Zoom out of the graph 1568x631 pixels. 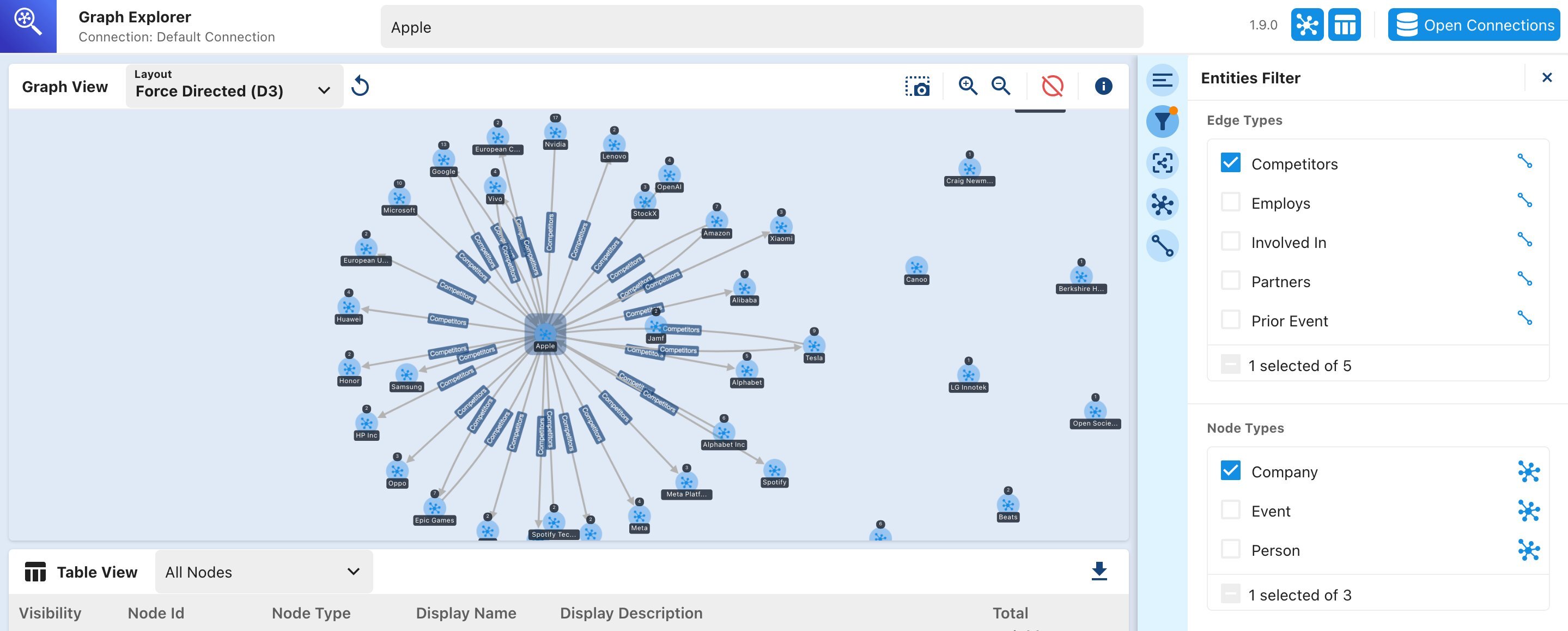1001,87
